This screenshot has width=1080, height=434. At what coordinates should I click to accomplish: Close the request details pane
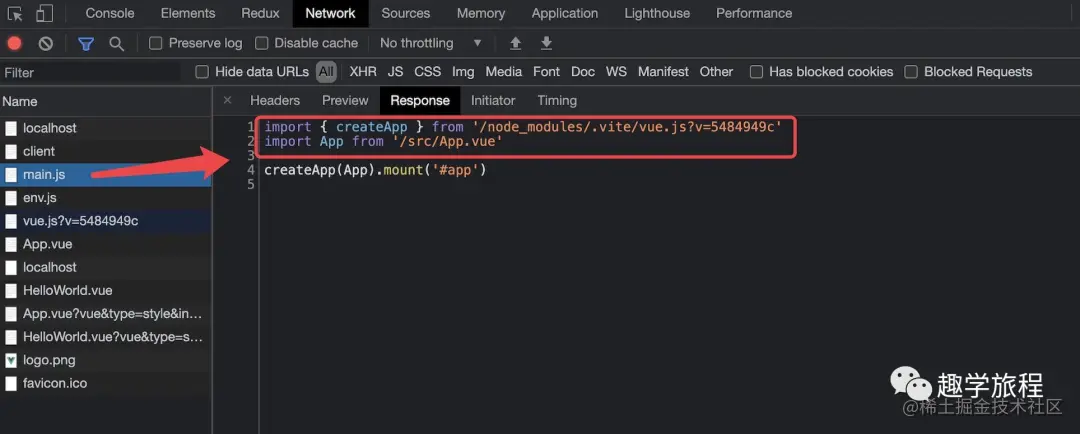point(227,101)
